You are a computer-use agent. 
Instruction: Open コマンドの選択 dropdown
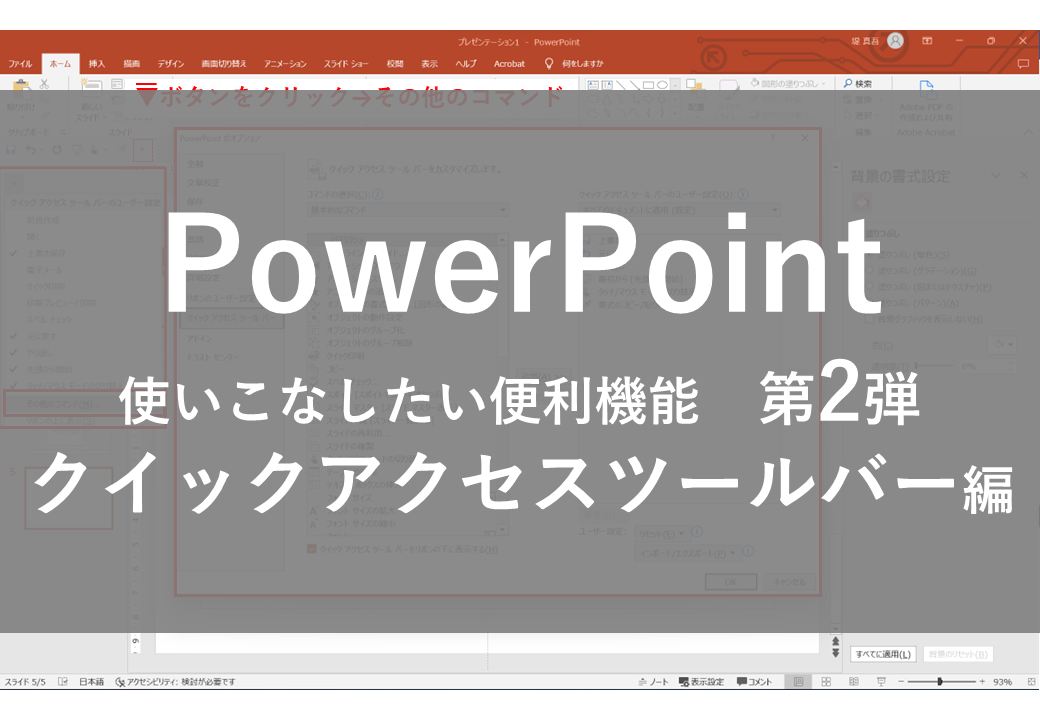[409, 210]
